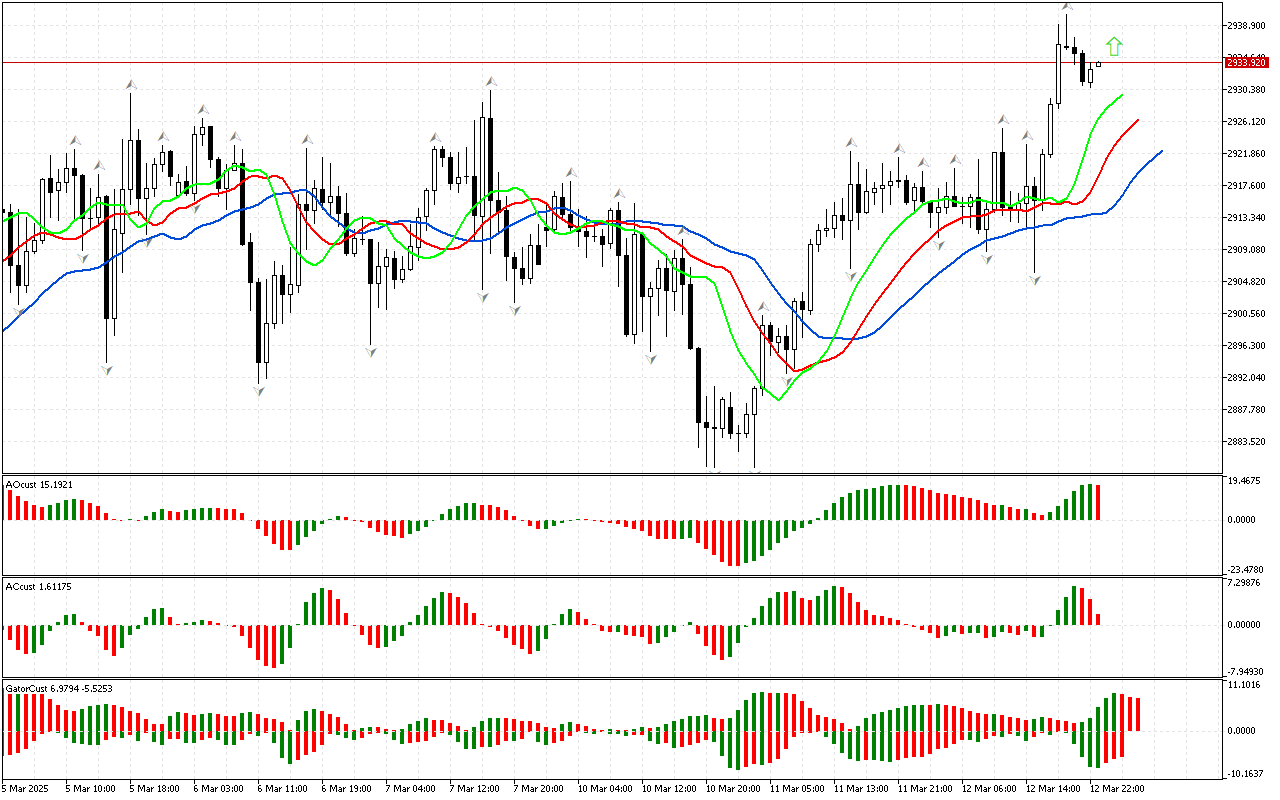This screenshot has height=800, width=1280.
Task: Select the up fractal above the highest candle
Action: (x=1067, y=7)
